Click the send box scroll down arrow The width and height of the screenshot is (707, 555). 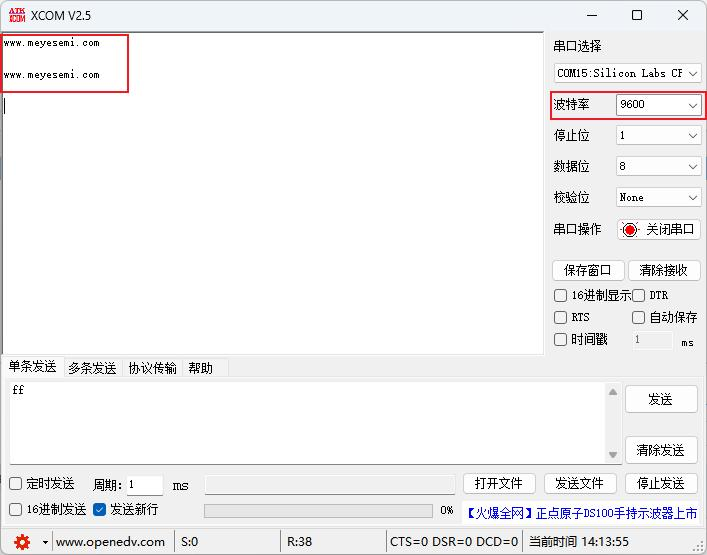613,454
